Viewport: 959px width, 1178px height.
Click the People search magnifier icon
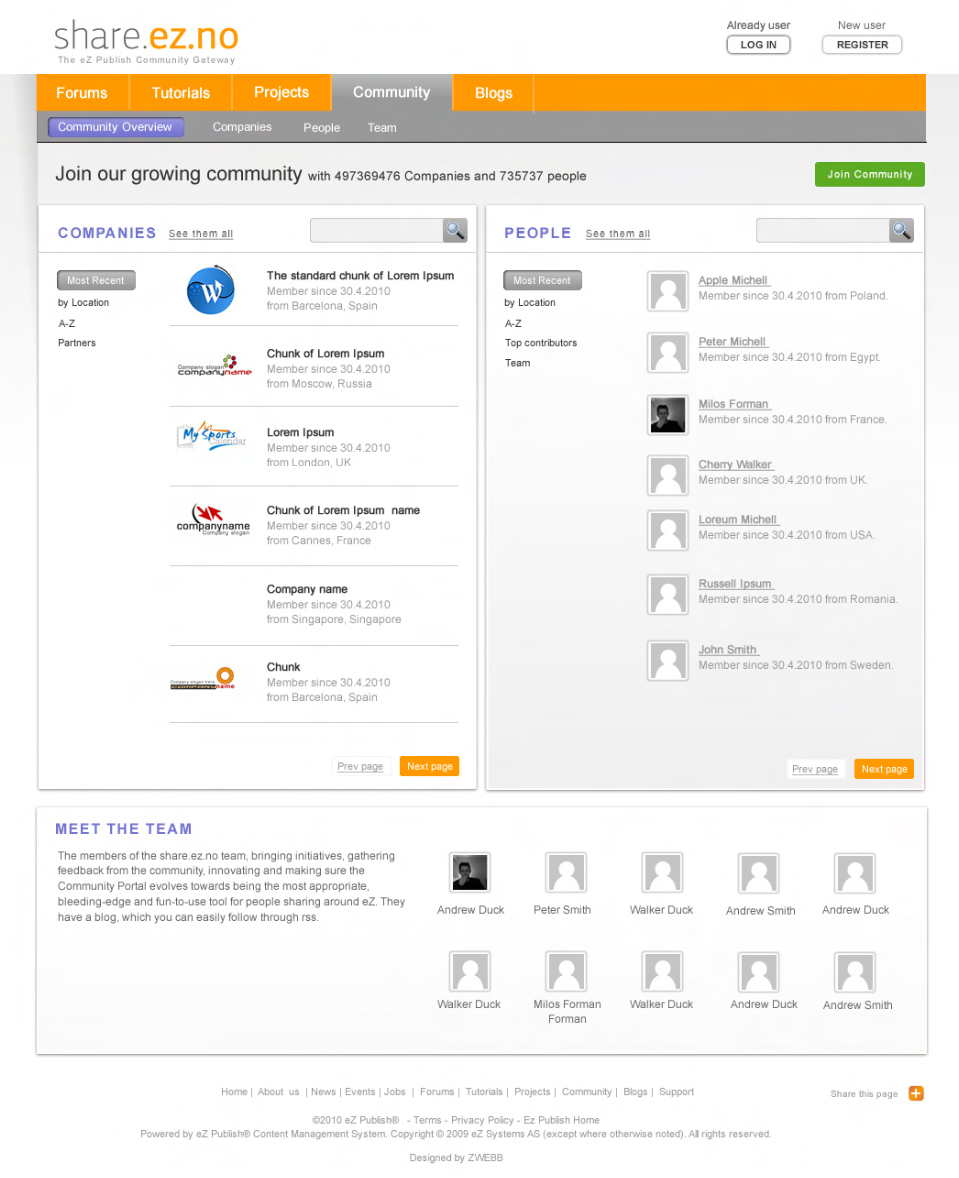tap(901, 231)
